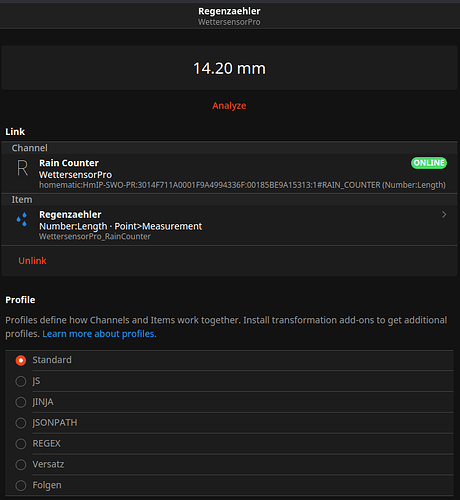Click the homematic channel UID text

(242, 185)
